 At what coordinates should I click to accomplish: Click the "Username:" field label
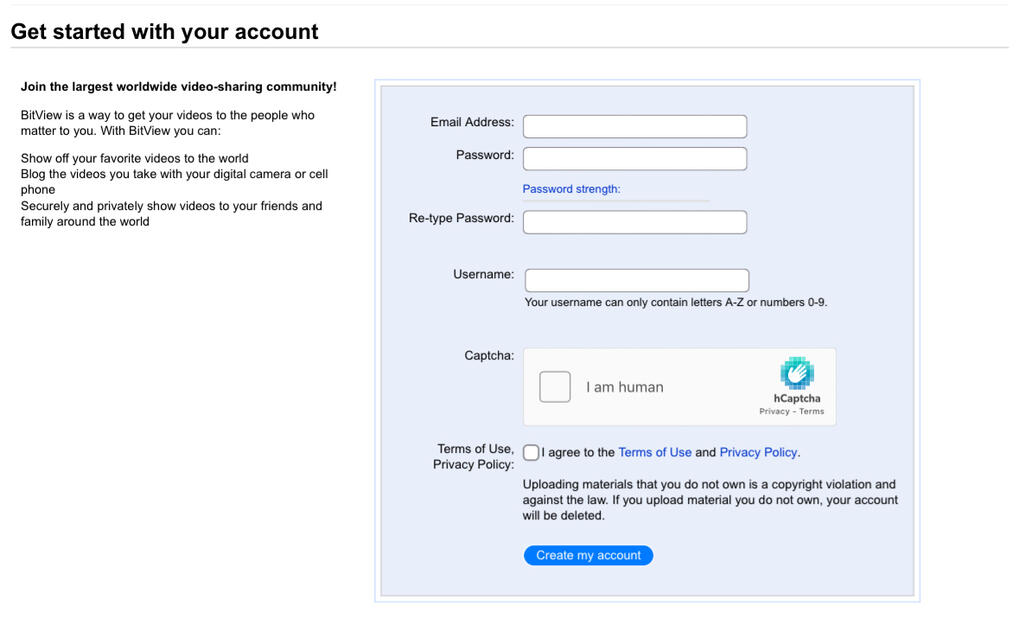coord(483,274)
